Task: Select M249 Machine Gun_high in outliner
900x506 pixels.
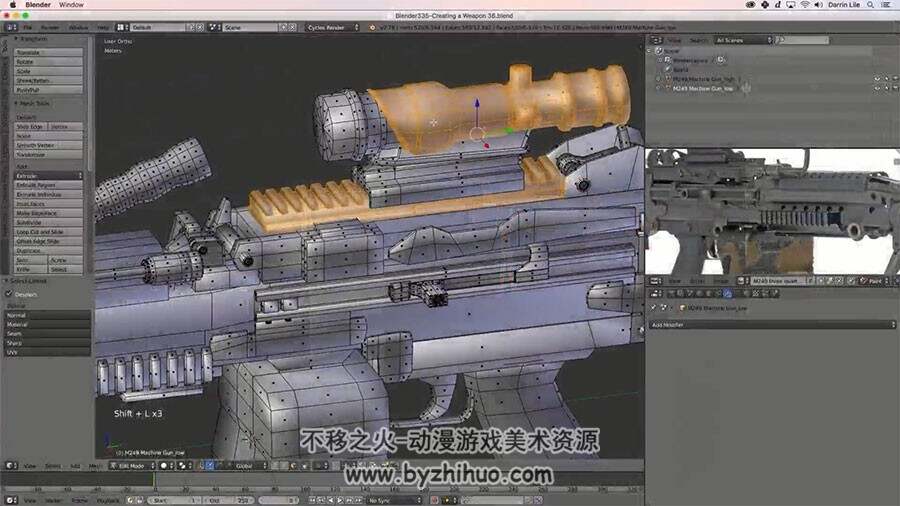Action: click(704, 79)
